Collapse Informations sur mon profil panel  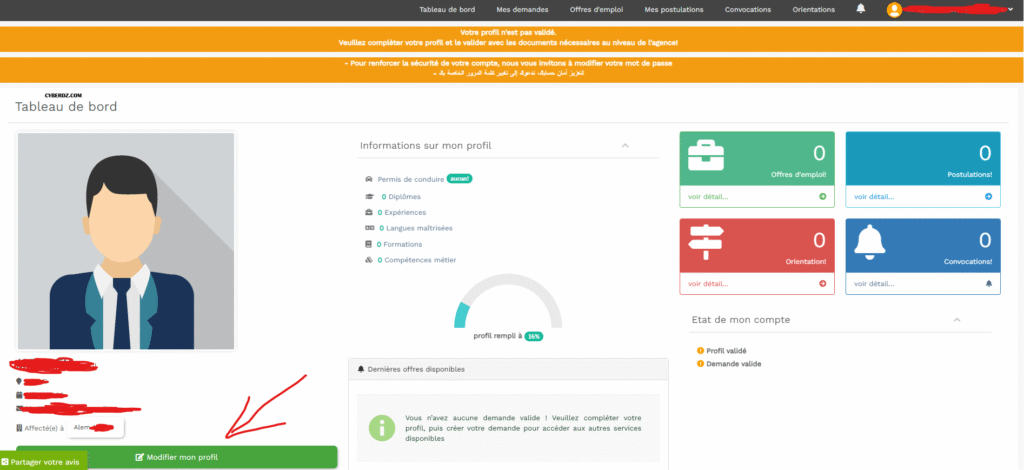click(x=625, y=146)
